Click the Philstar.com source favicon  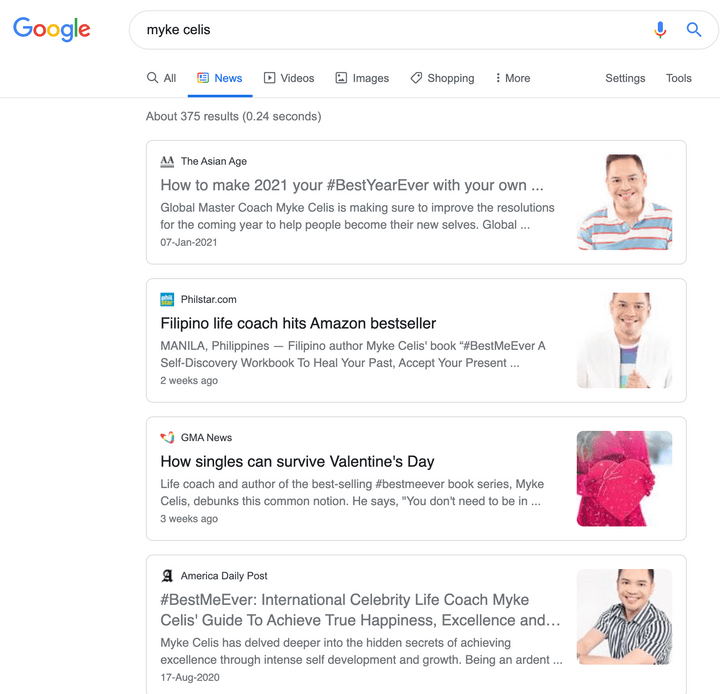pos(167,299)
